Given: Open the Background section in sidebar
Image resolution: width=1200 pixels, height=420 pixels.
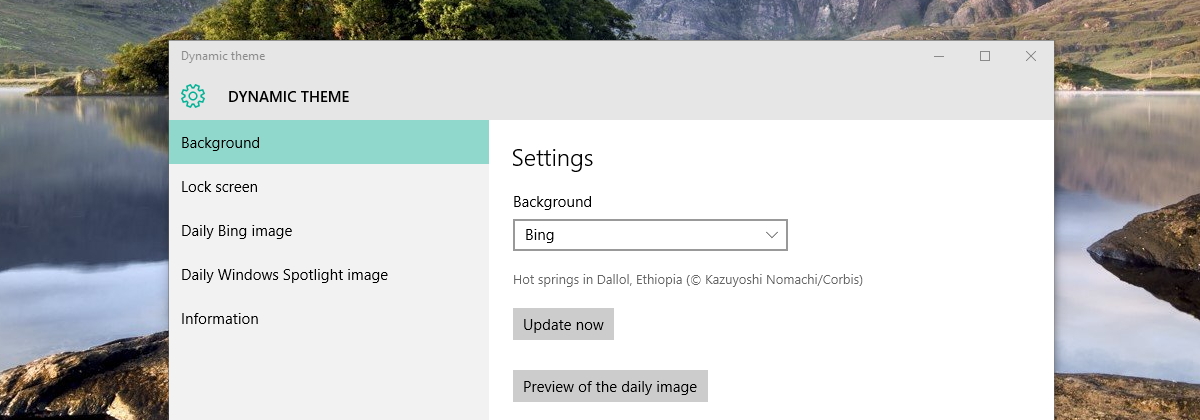Looking at the screenshot, I should 329,142.
